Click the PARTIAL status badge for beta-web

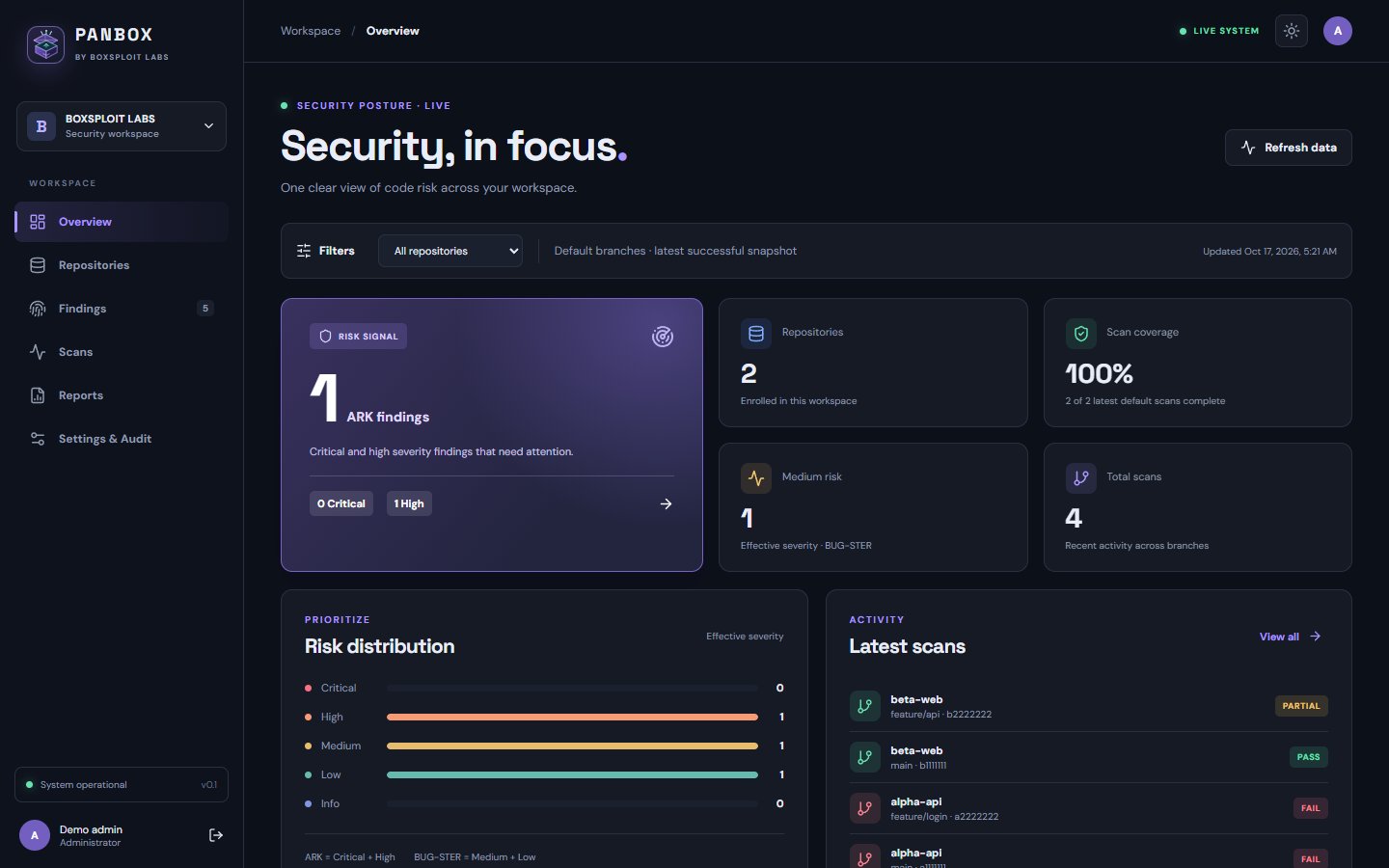tap(1301, 706)
